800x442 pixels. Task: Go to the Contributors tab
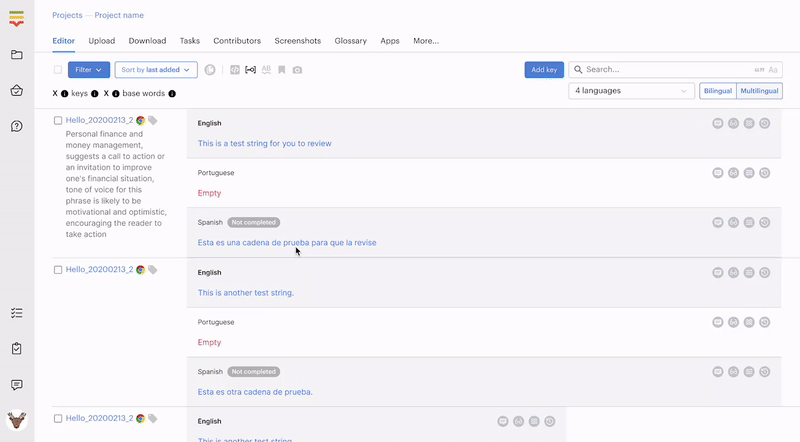click(x=237, y=41)
